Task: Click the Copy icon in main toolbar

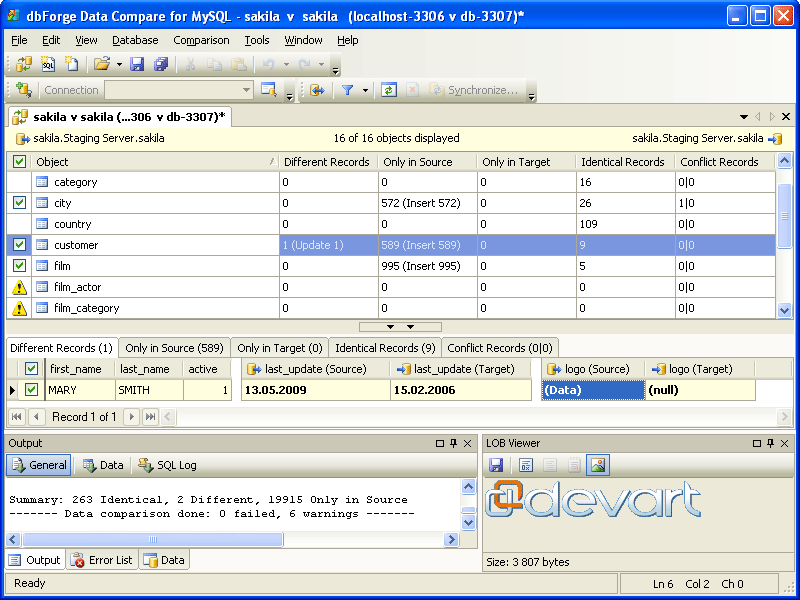Action: coord(214,64)
